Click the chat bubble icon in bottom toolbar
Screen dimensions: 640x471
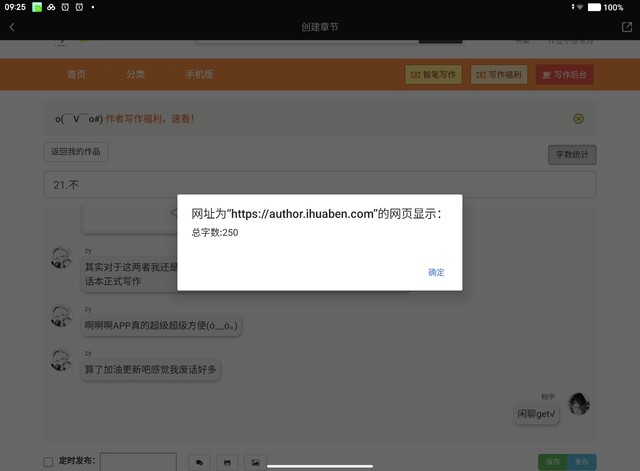click(199, 462)
